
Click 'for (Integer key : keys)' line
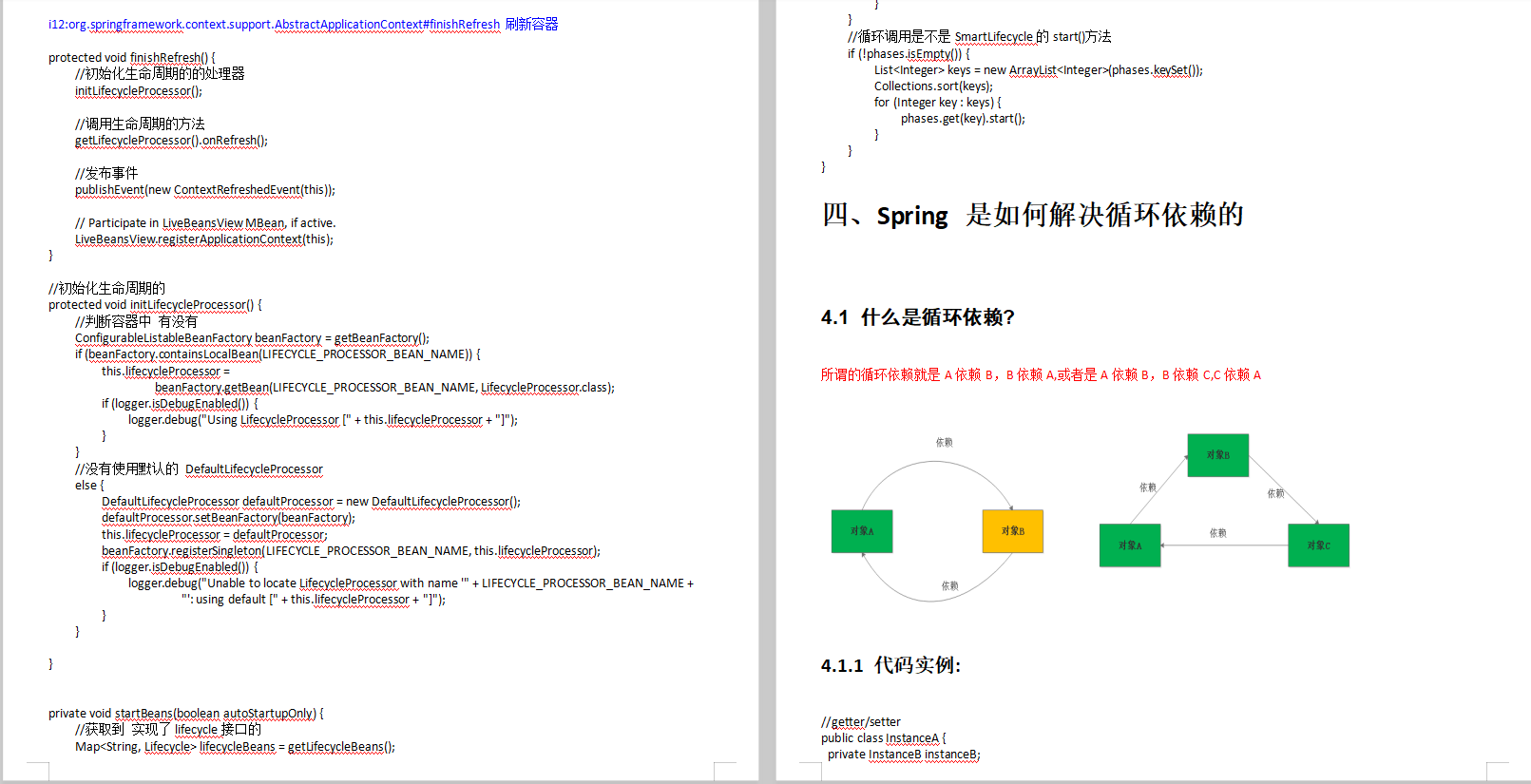[938, 103]
